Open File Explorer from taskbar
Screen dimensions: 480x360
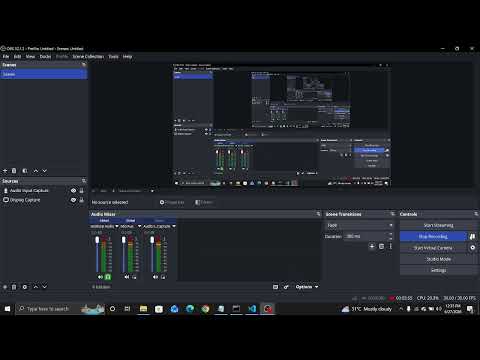coord(143,309)
